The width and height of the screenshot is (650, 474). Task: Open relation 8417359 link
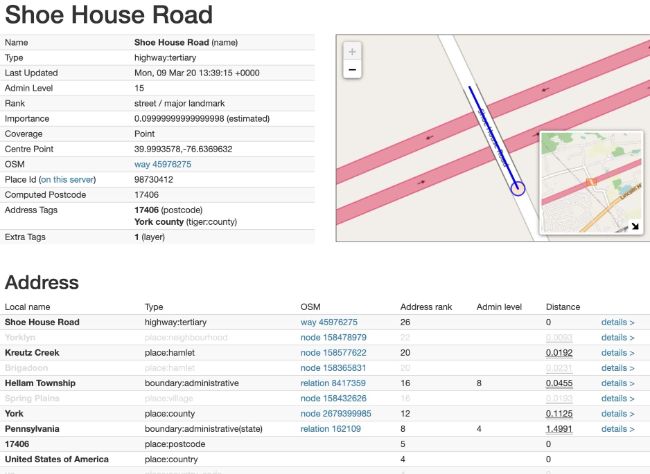point(338,383)
